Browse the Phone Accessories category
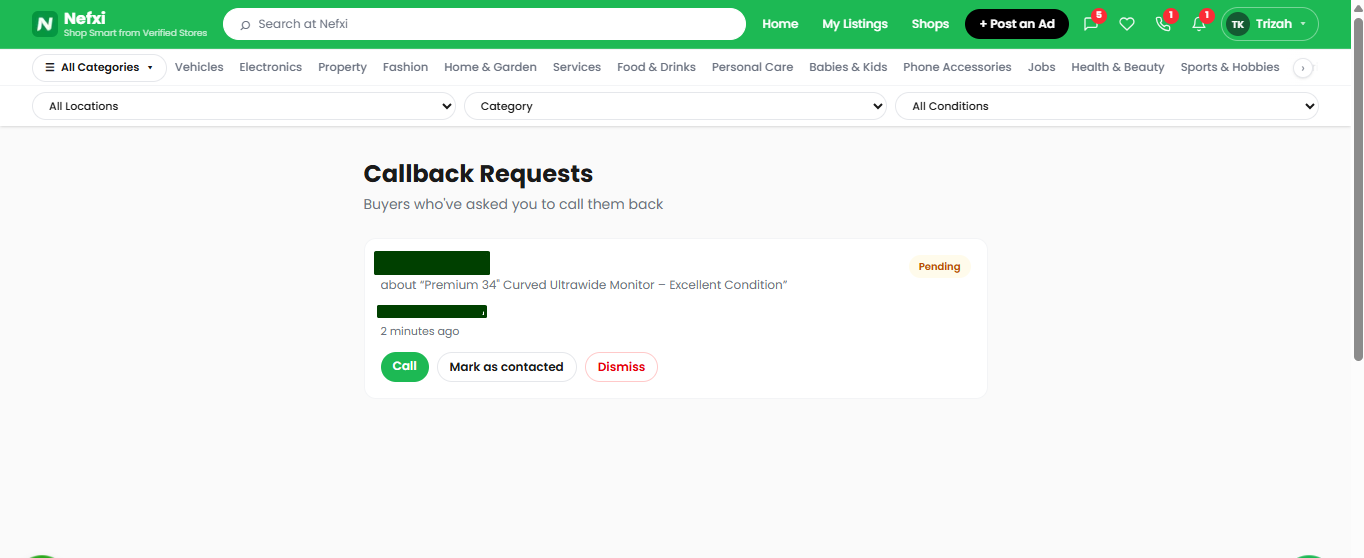 pyautogui.click(x=957, y=67)
